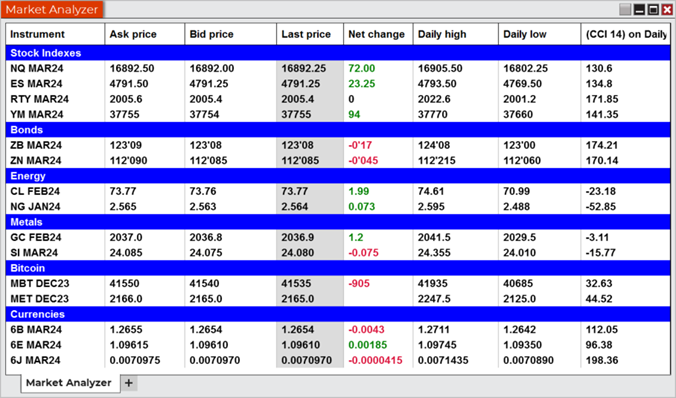Select the GC FEB24 instrument
The height and width of the screenshot is (398, 676).
pyautogui.click(x=36, y=237)
